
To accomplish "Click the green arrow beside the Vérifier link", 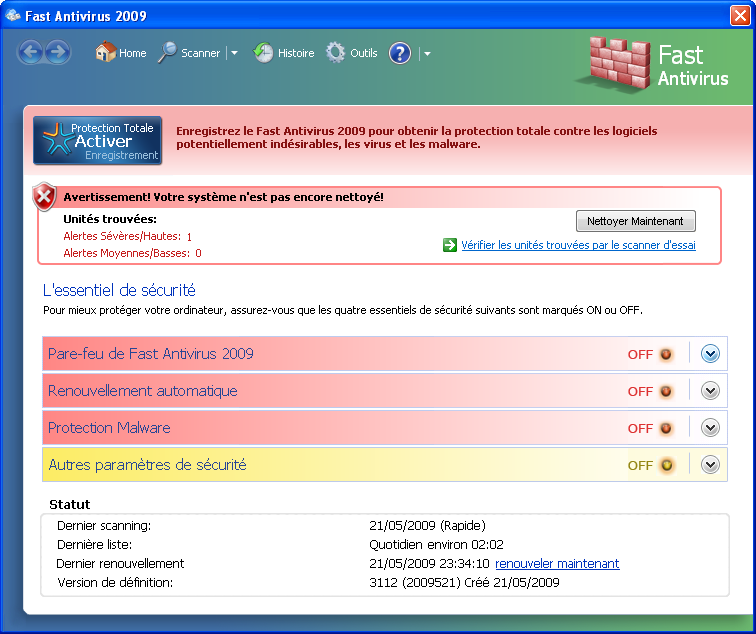I will tap(449, 245).
